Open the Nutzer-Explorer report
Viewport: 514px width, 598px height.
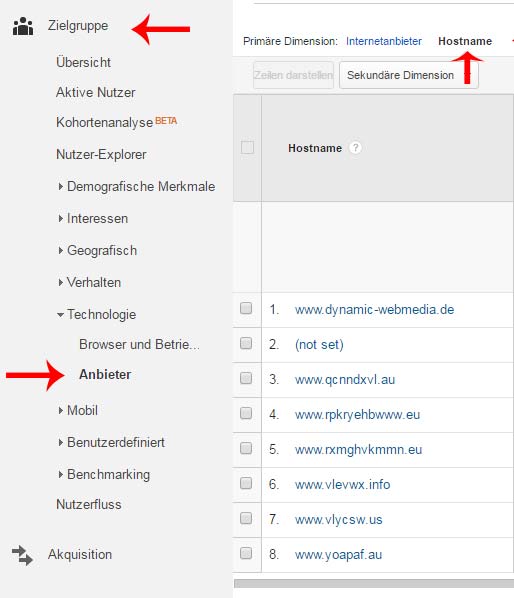tap(101, 154)
